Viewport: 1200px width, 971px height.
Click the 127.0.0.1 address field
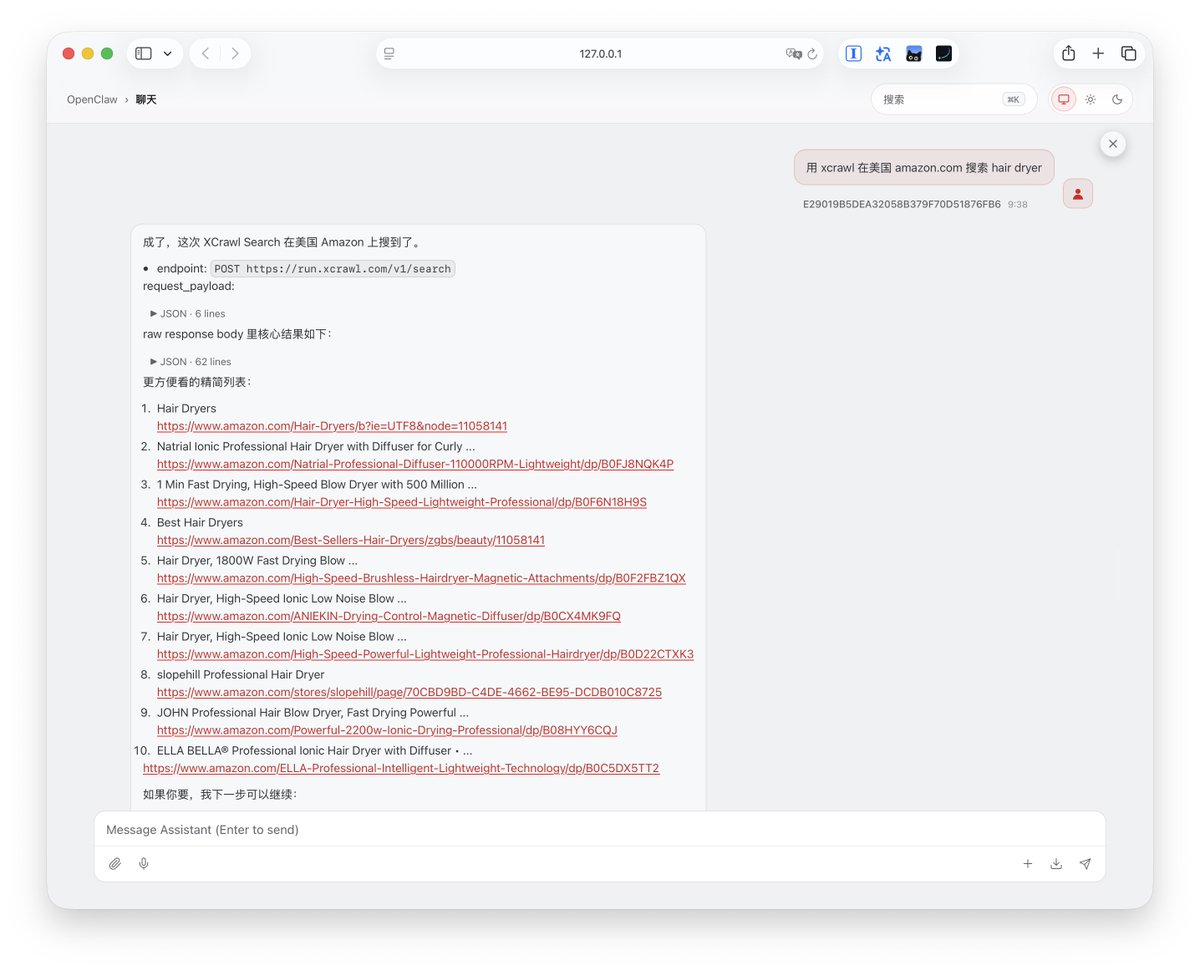600,54
